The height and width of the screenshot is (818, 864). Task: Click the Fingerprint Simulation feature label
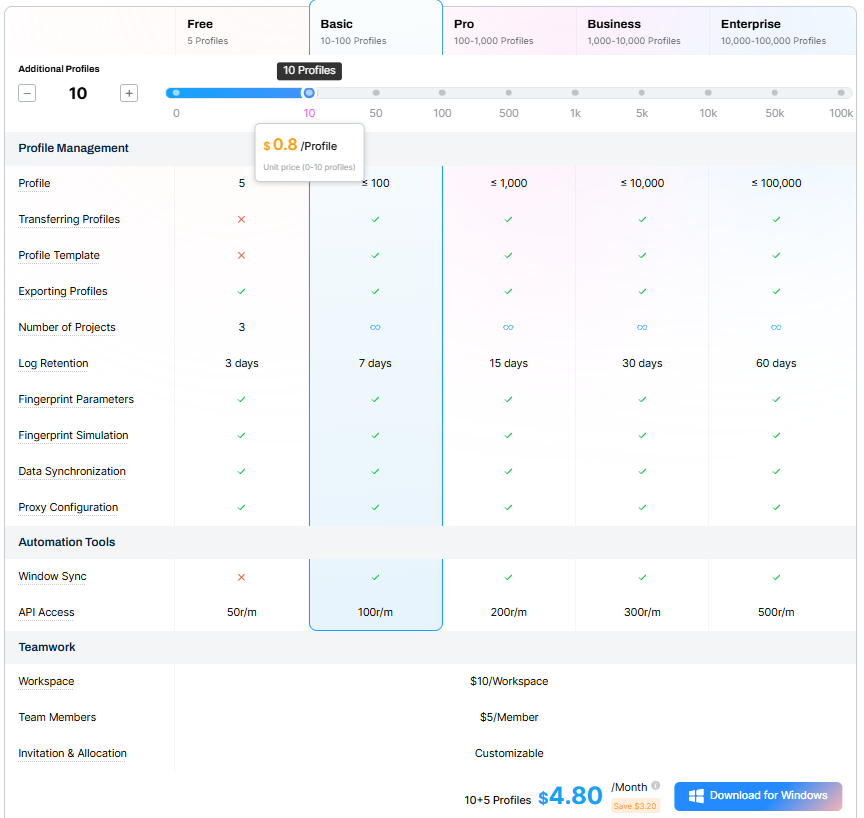[73, 435]
